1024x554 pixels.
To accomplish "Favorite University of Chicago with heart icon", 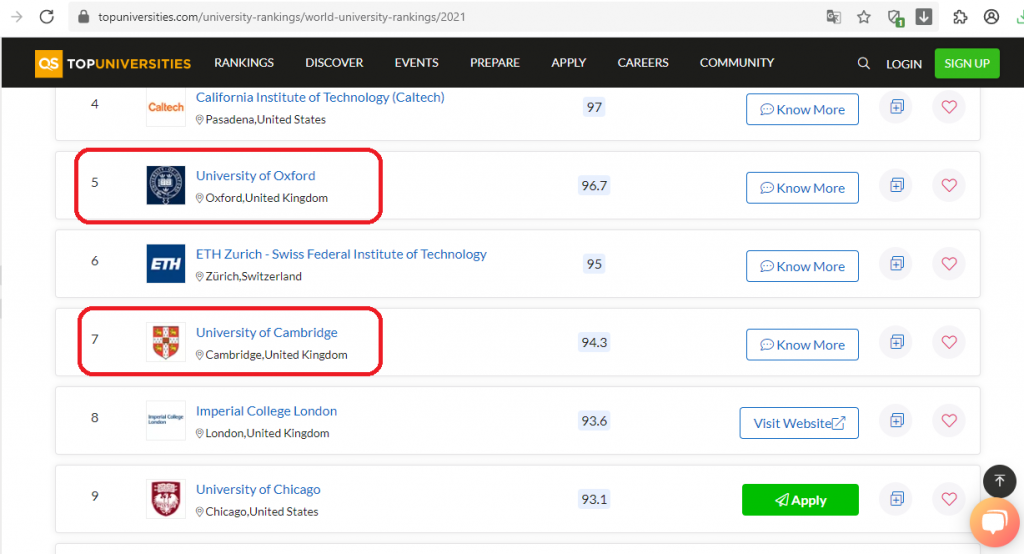I will pyautogui.click(x=949, y=498).
